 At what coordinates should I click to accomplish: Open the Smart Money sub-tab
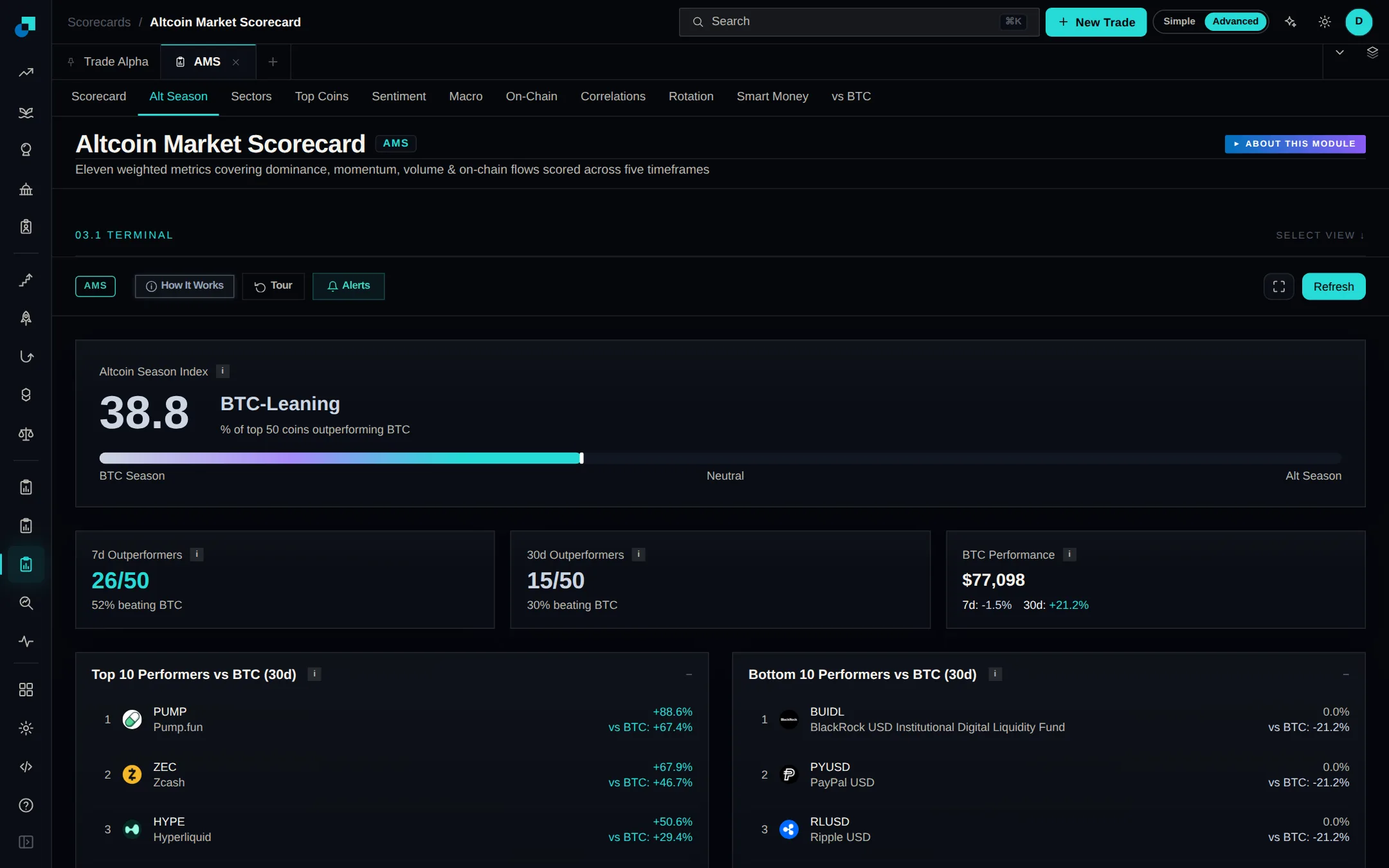tap(772, 96)
